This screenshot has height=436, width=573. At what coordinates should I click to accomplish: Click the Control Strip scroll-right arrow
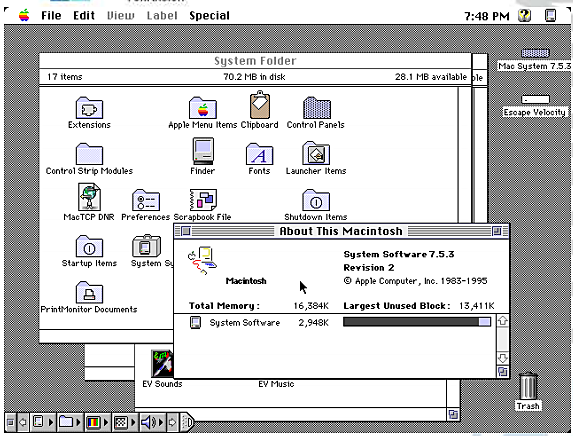[172, 422]
